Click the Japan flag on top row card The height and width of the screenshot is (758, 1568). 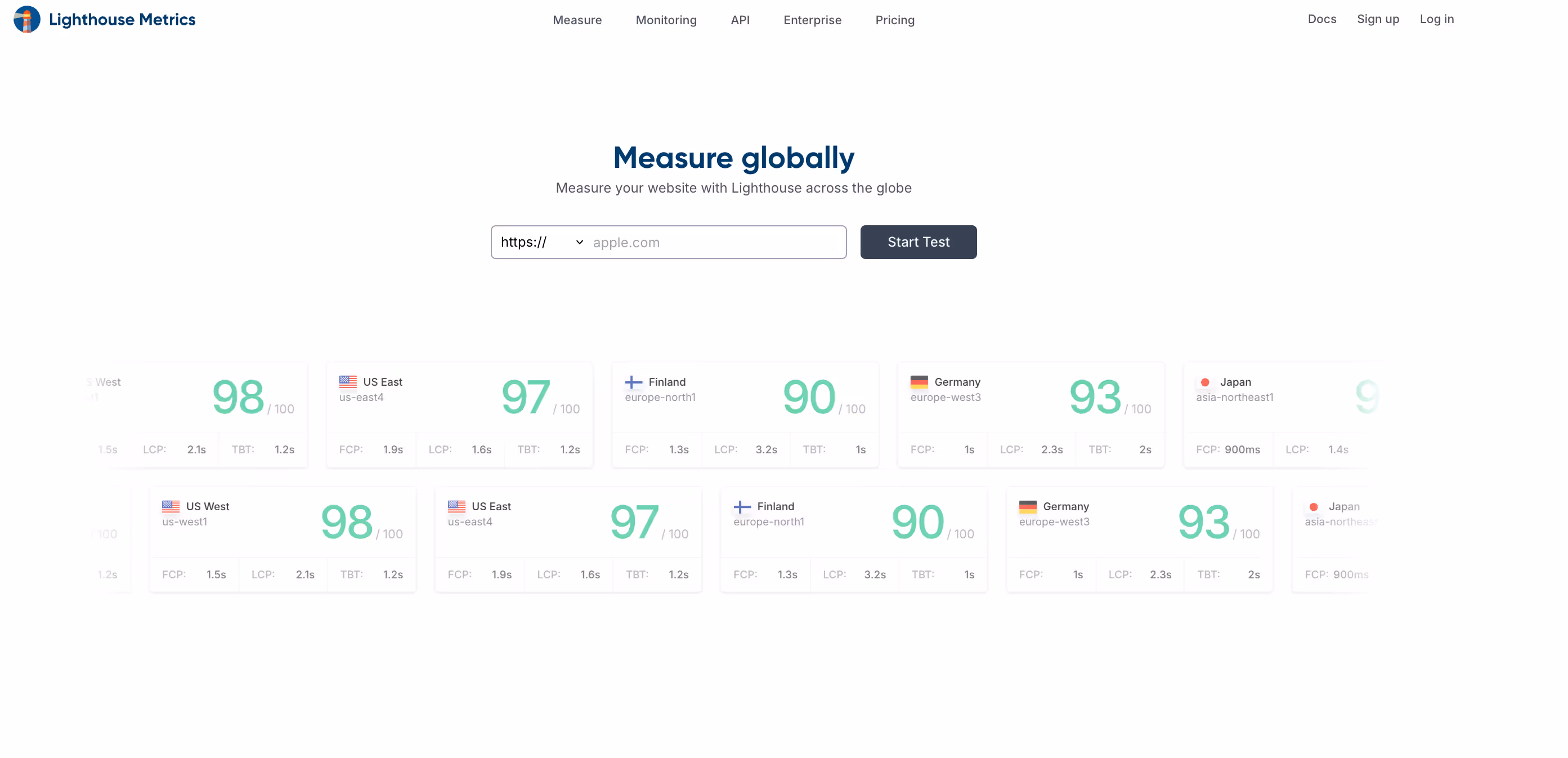(x=1204, y=382)
